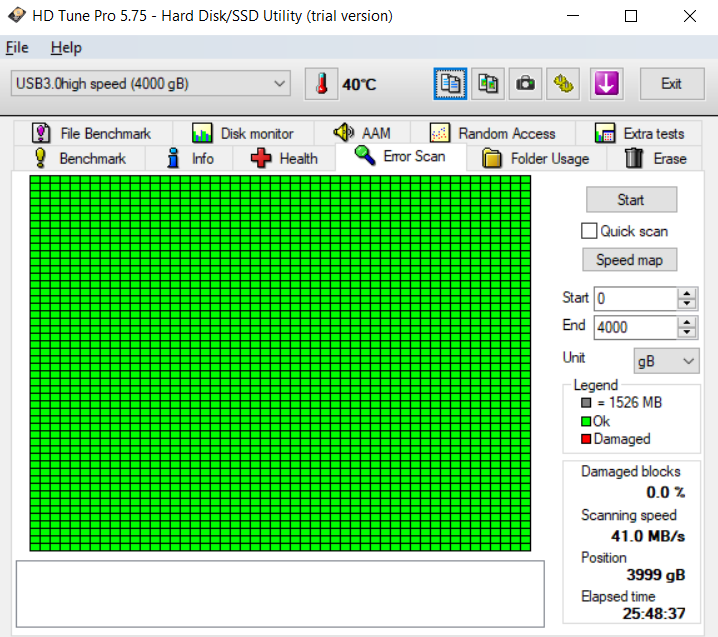The width and height of the screenshot is (718, 637).
Task: Expand the USB3.0high speed drive dropdown
Action: (x=151, y=83)
